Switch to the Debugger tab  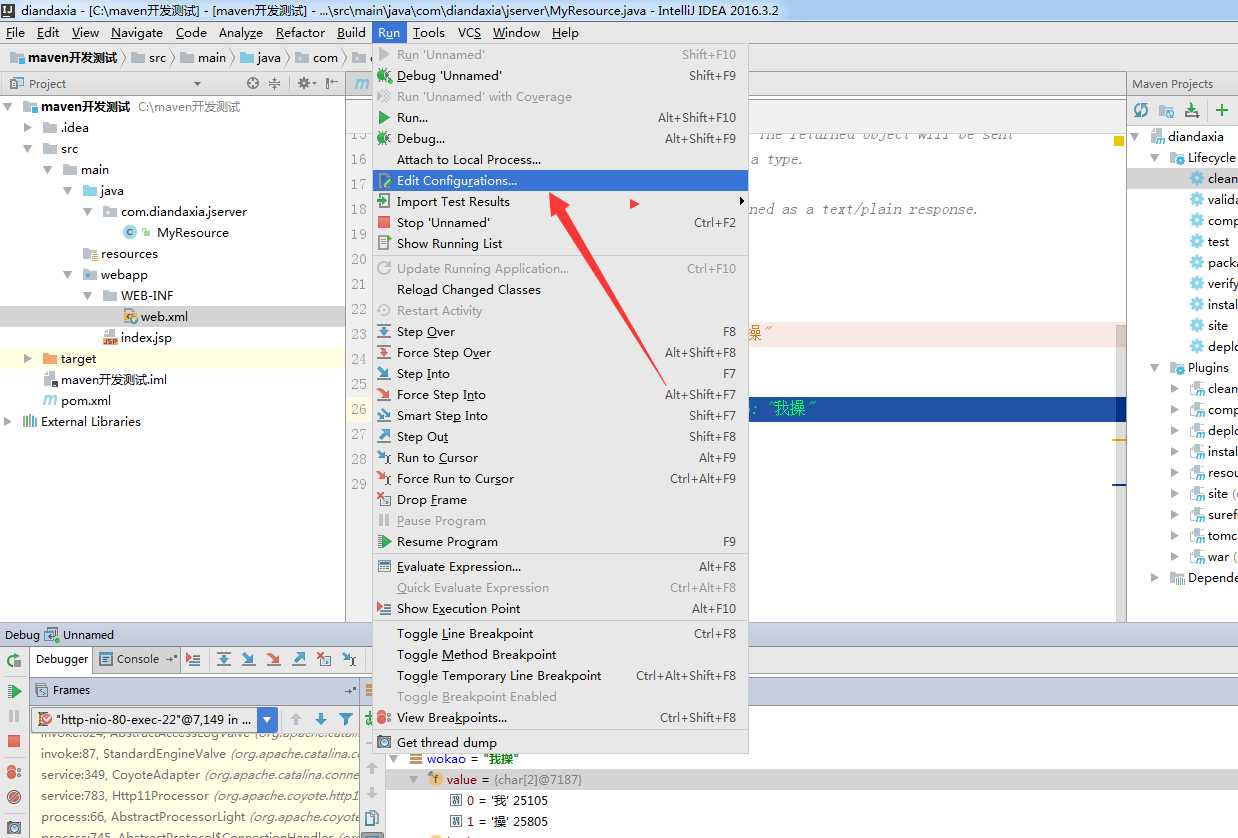(x=62, y=659)
